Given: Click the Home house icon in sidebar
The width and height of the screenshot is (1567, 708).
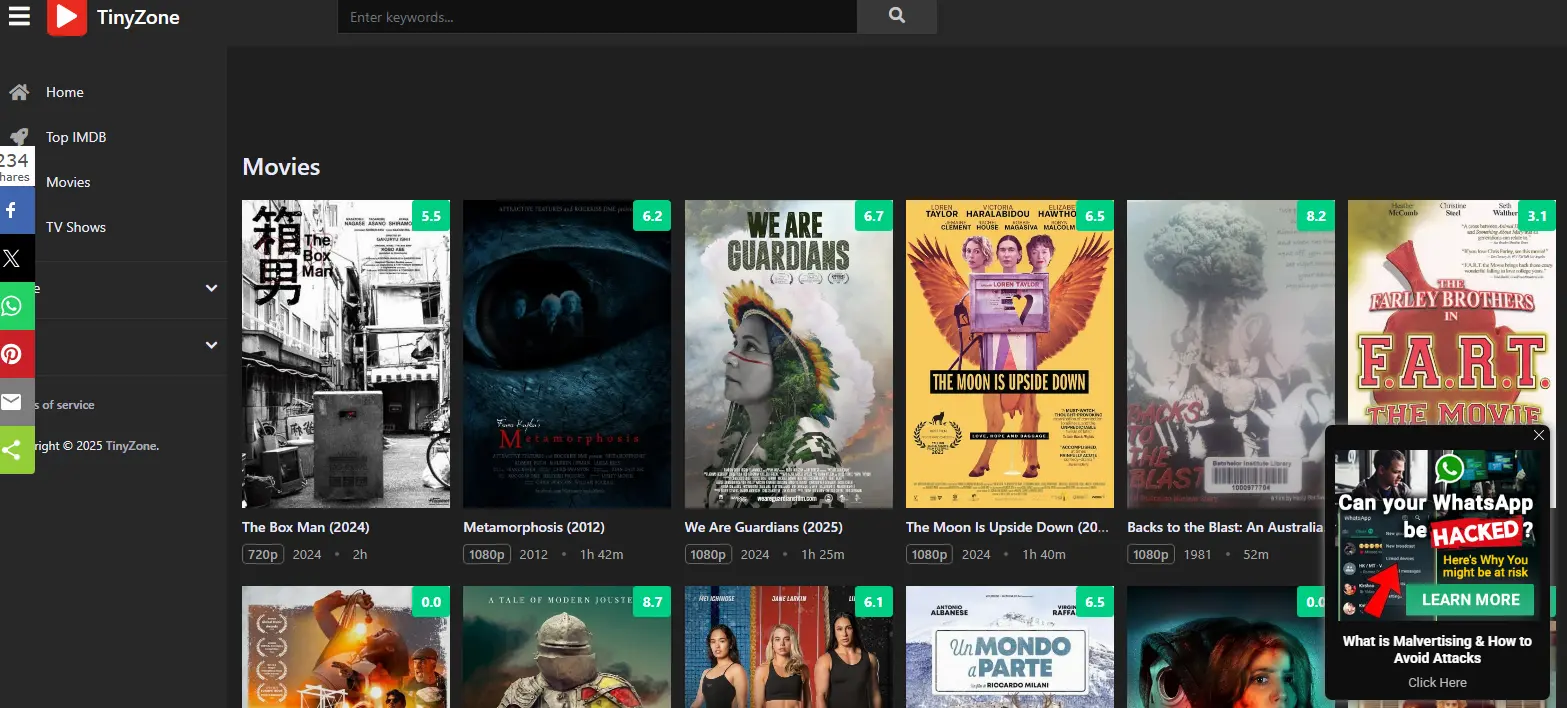Looking at the screenshot, I should 19,92.
